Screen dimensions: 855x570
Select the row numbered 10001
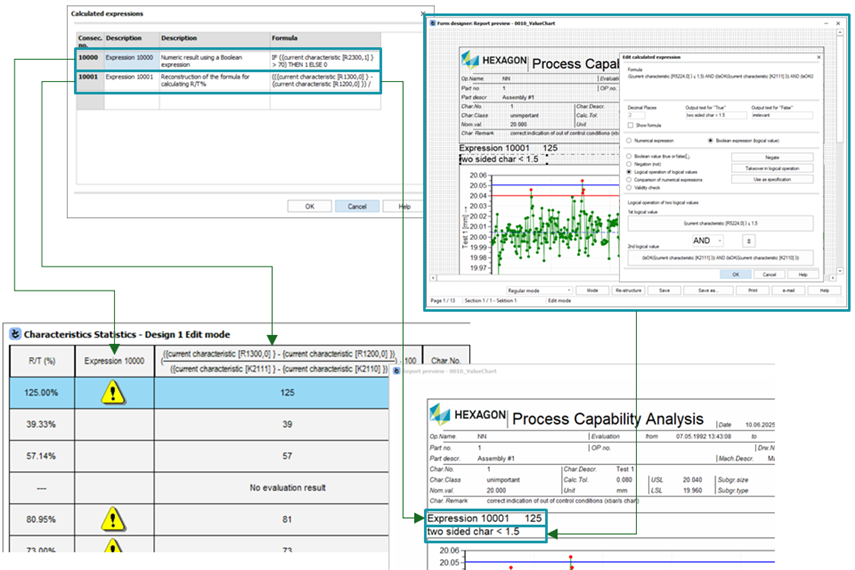(x=89, y=80)
